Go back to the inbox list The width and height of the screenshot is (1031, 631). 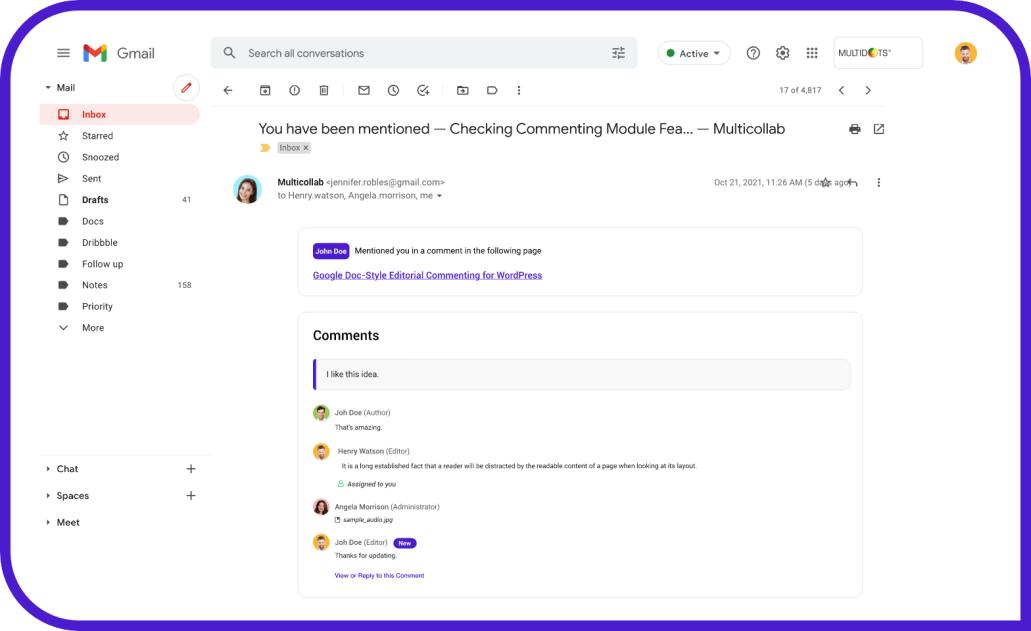click(x=228, y=91)
